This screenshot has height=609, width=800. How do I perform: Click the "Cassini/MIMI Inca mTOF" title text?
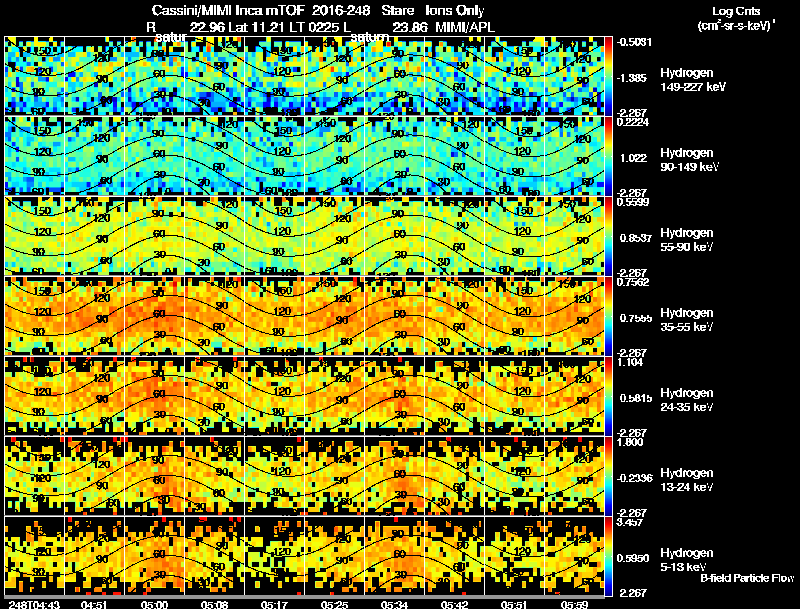tap(228, 11)
